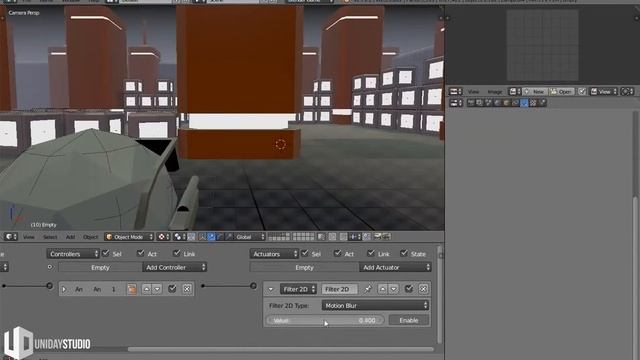Click the OpenGL render animation icon
The height and width of the screenshot is (360, 640).
pos(386,237)
